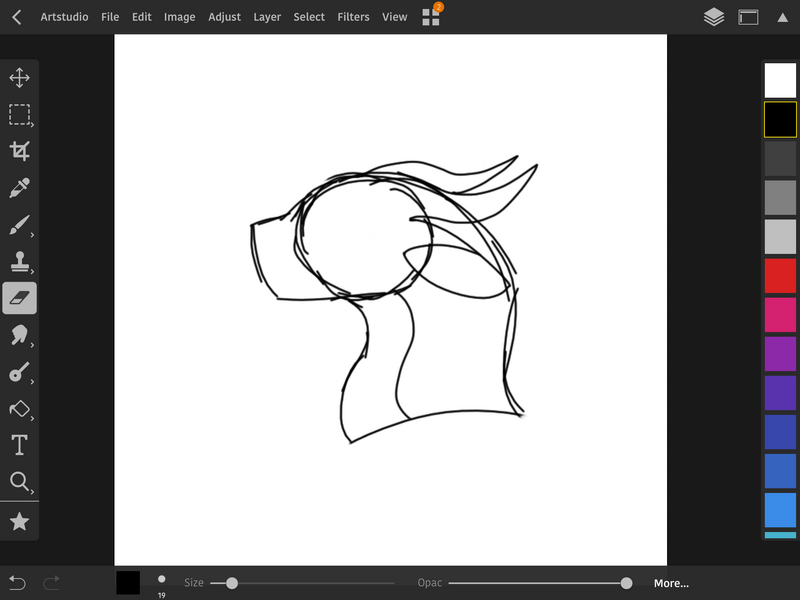Open the Layers panel
This screenshot has height=600, width=800.
click(x=713, y=17)
